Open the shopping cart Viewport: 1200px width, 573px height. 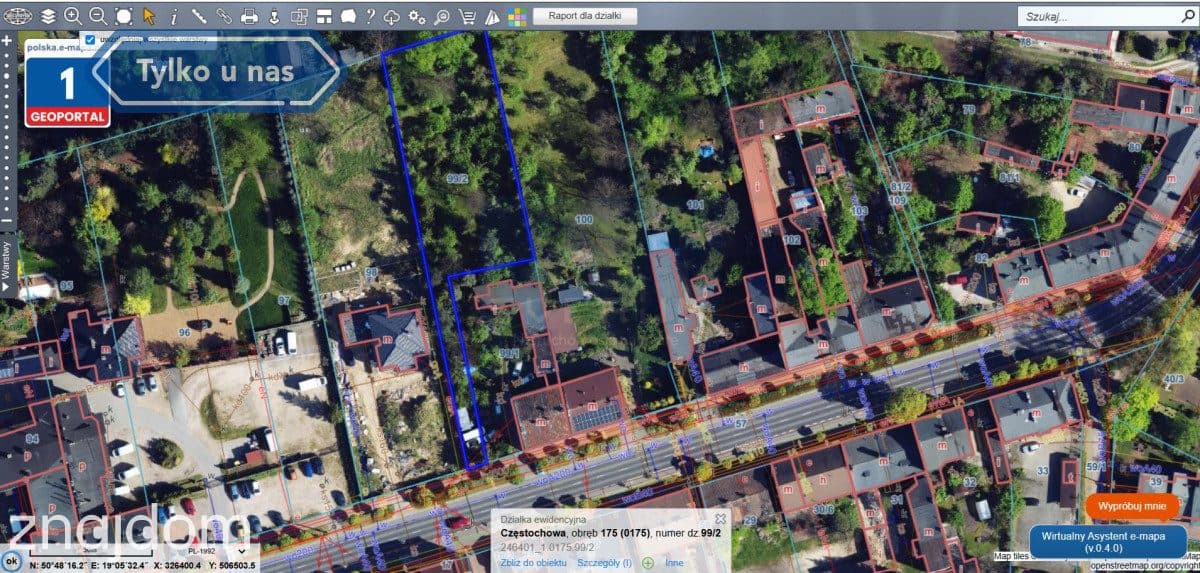coord(467,15)
